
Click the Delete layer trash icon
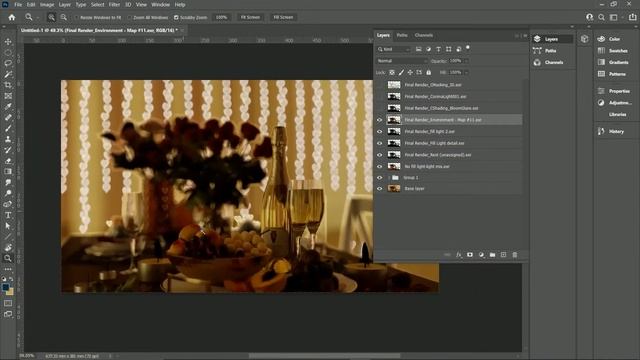pyautogui.click(x=515, y=255)
